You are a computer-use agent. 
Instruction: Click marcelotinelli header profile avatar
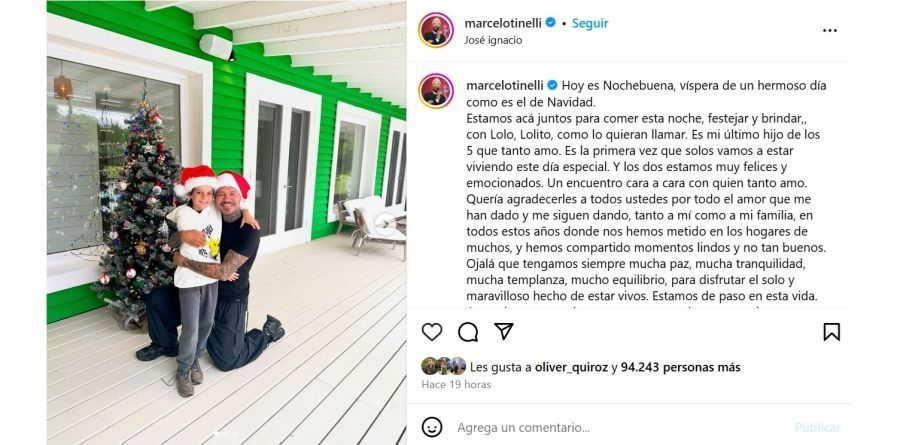[436, 30]
